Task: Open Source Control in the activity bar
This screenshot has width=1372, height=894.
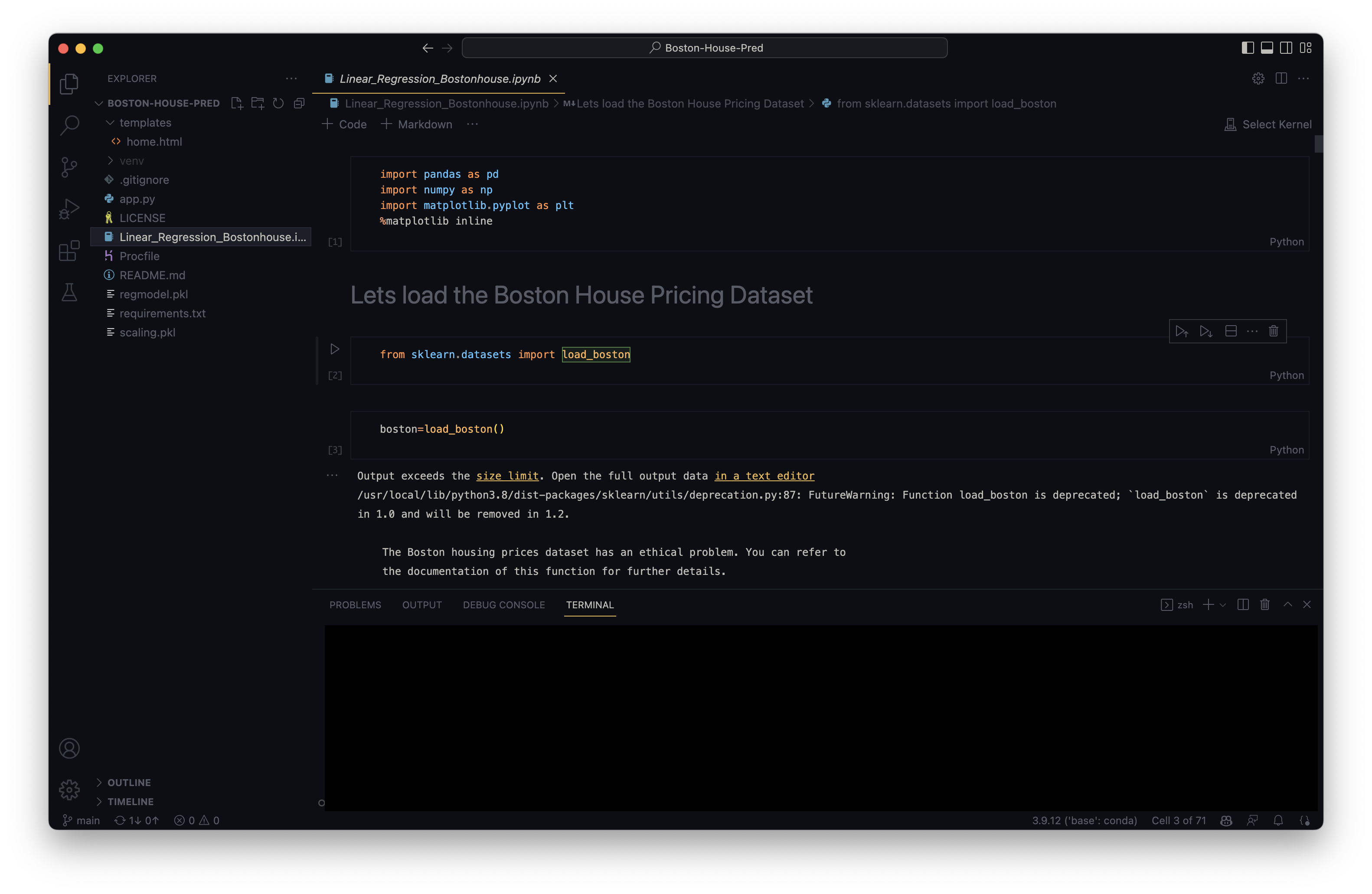Action: [x=69, y=167]
